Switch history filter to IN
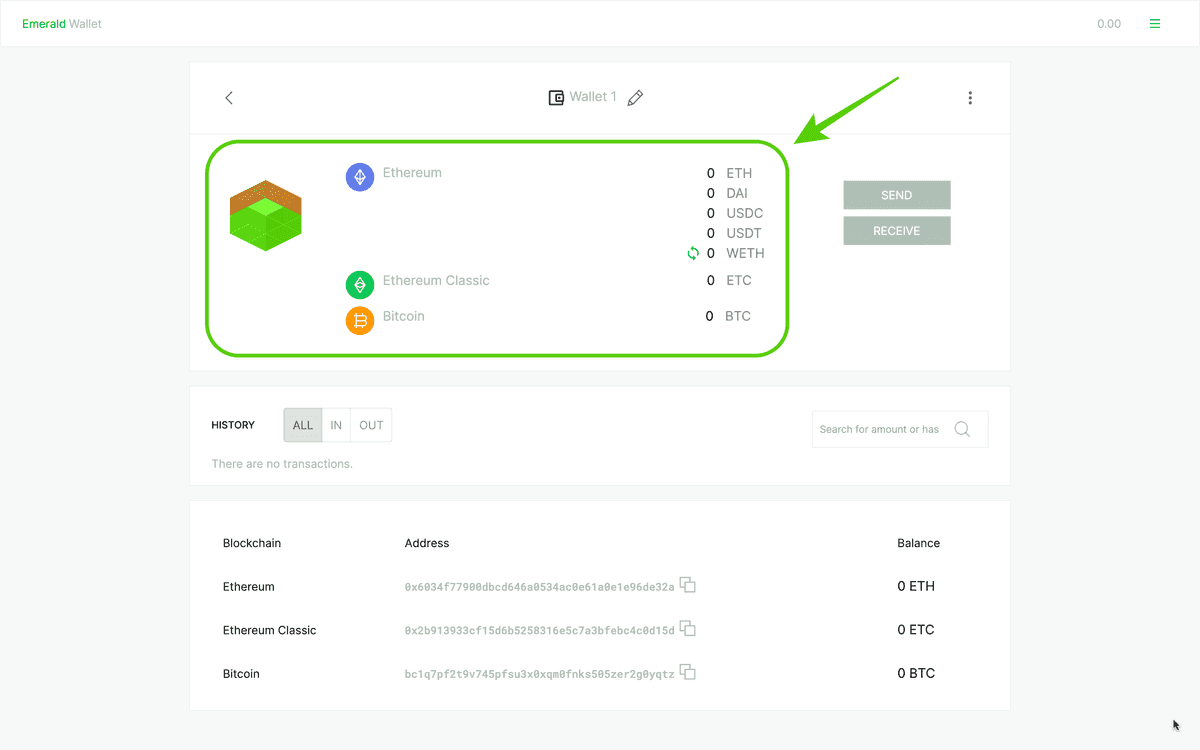 coord(336,424)
